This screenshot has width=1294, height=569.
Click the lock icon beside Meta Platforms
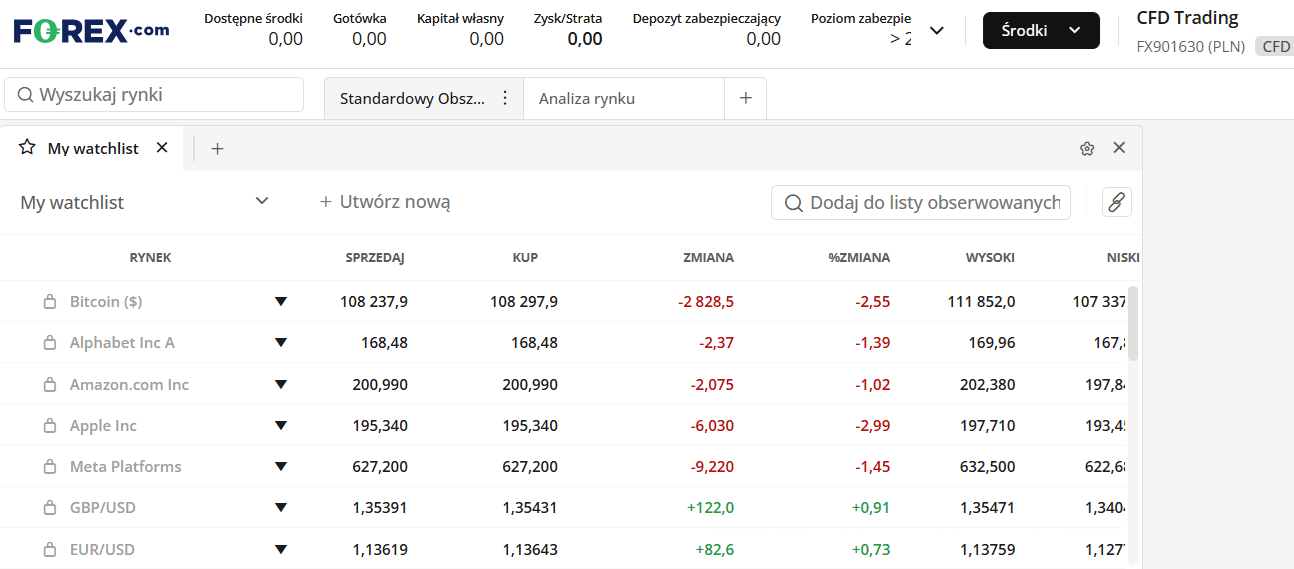coord(50,466)
